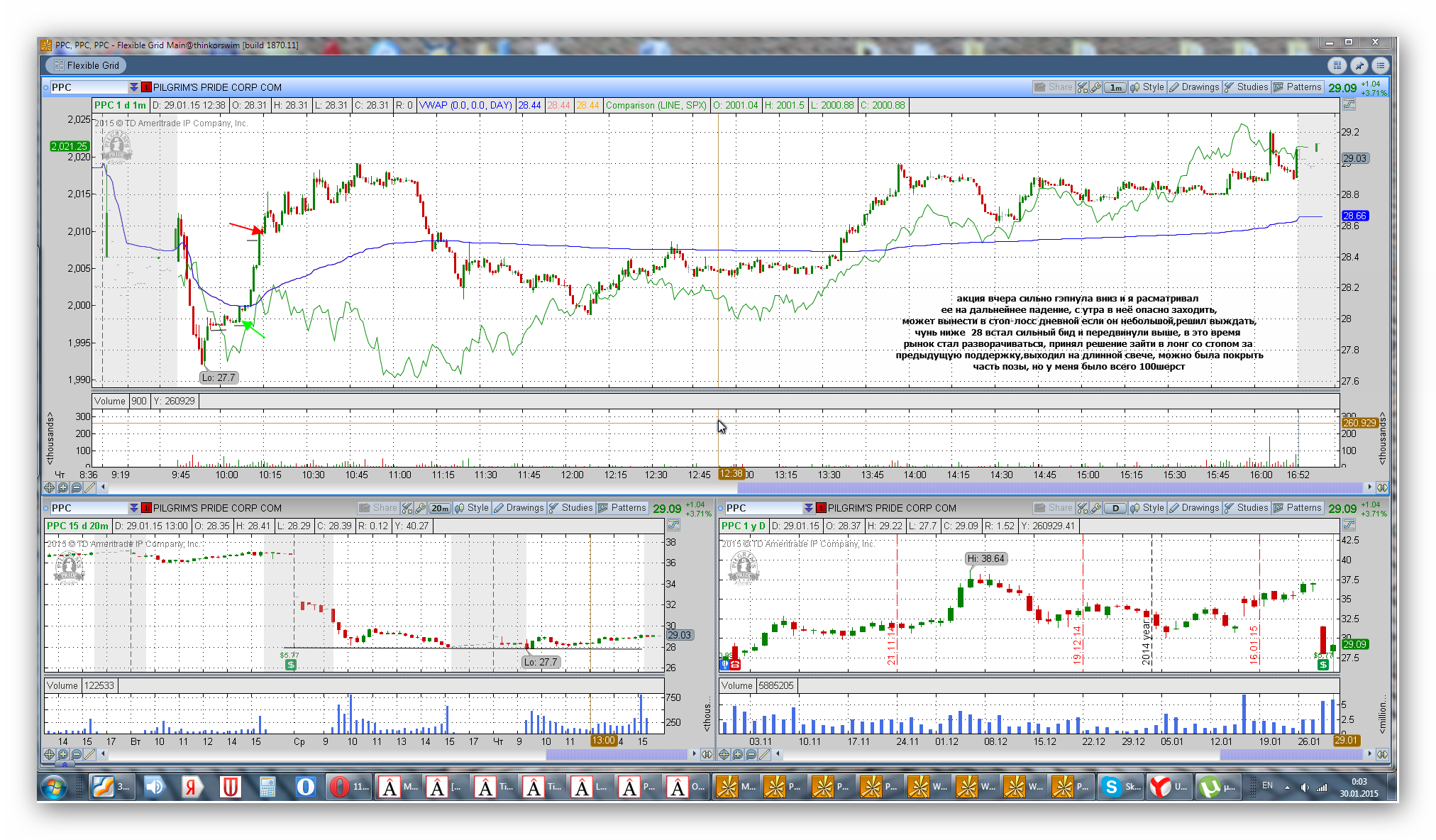
Task: Open Style menu in top chart
Action: coord(1147,87)
